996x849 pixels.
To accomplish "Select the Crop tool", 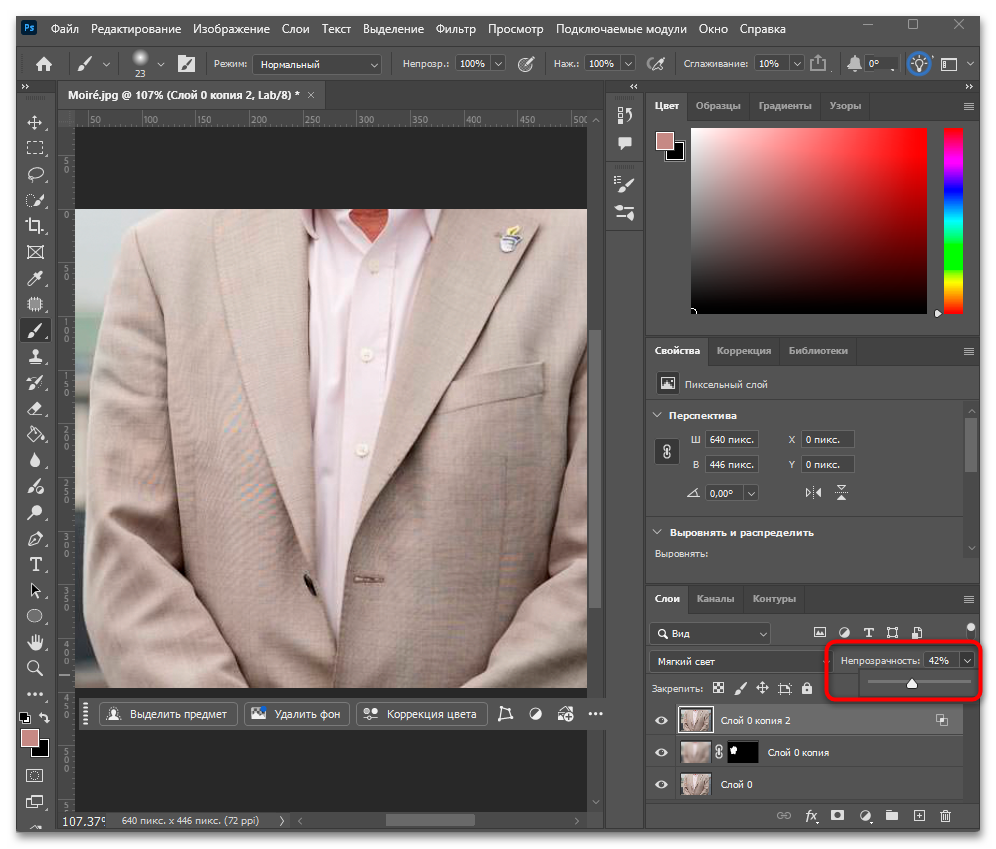I will pyautogui.click(x=35, y=226).
